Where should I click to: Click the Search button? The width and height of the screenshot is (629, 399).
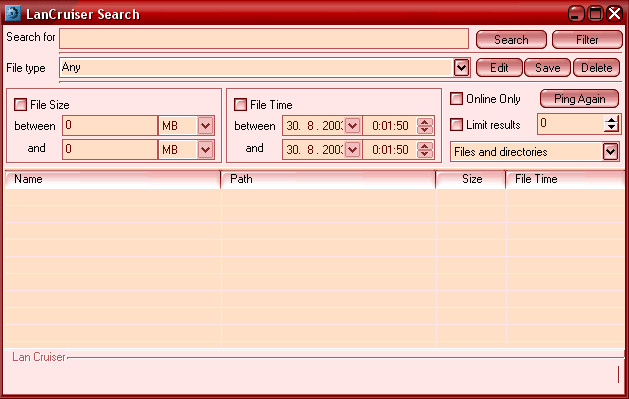coord(511,40)
